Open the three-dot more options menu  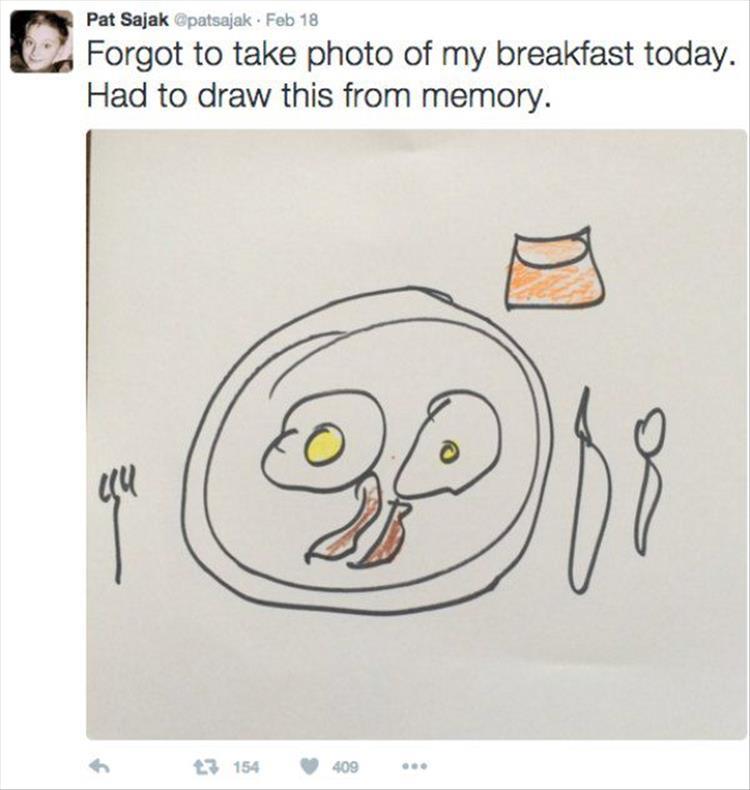click(x=415, y=766)
